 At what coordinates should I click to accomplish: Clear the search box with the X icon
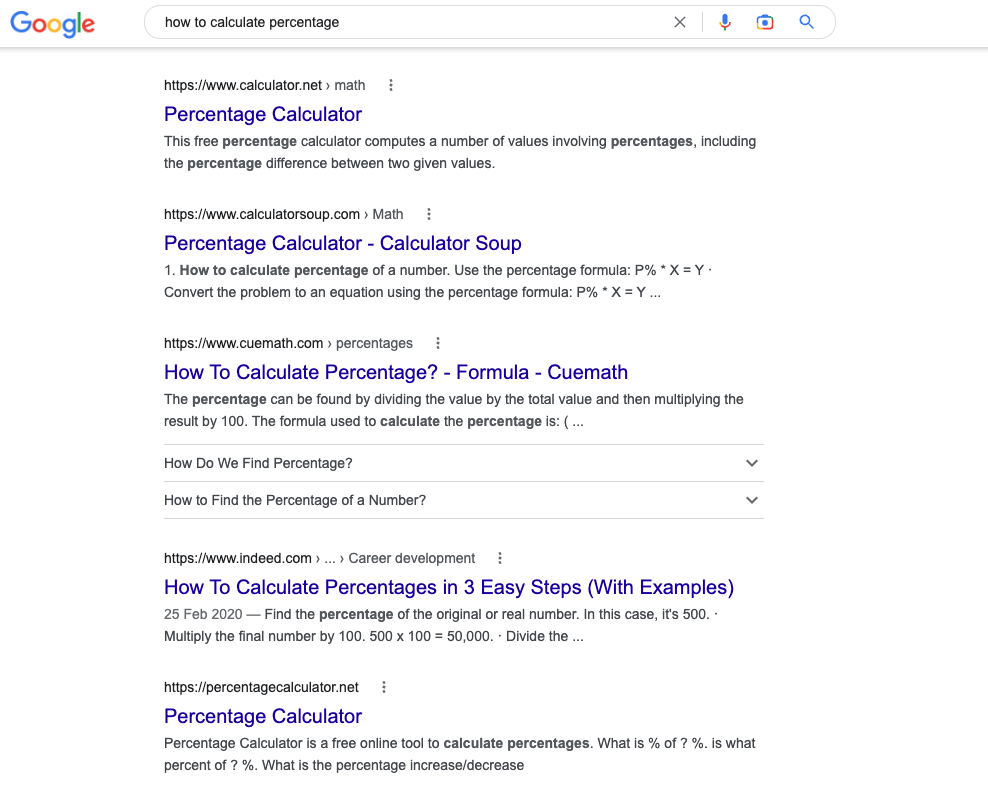tap(679, 22)
